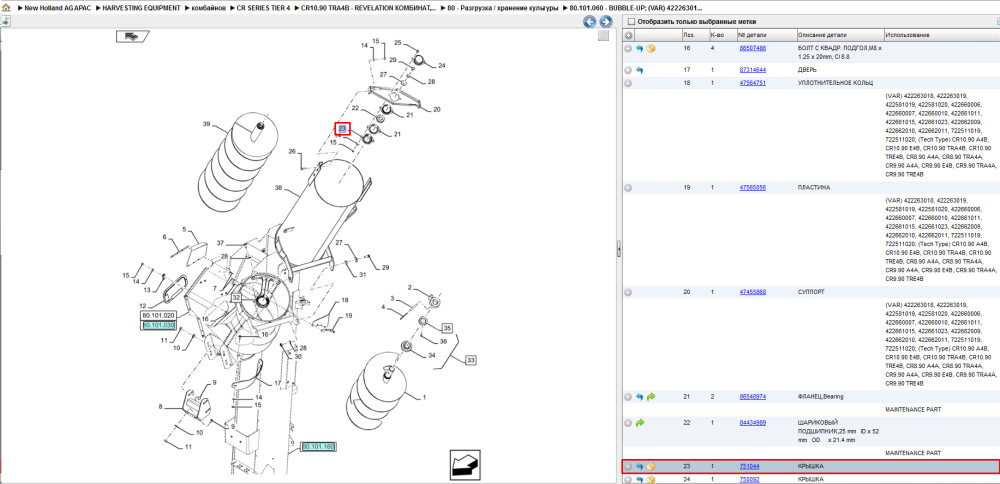Enable 'Отобразить только выбранные метки' checkbox
The image size is (1000, 484).
pyautogui.click(x=631, y=22)
